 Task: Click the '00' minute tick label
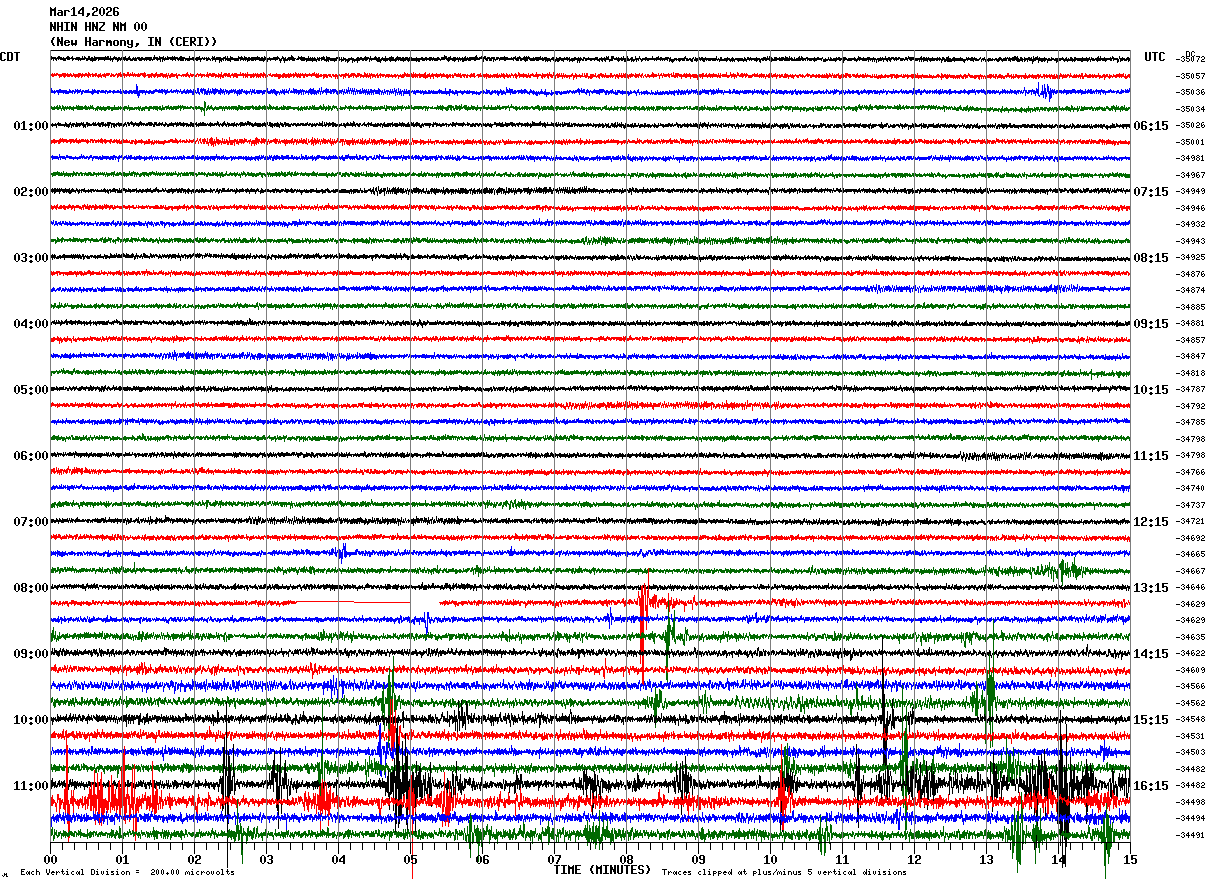(x=51, y=859)
